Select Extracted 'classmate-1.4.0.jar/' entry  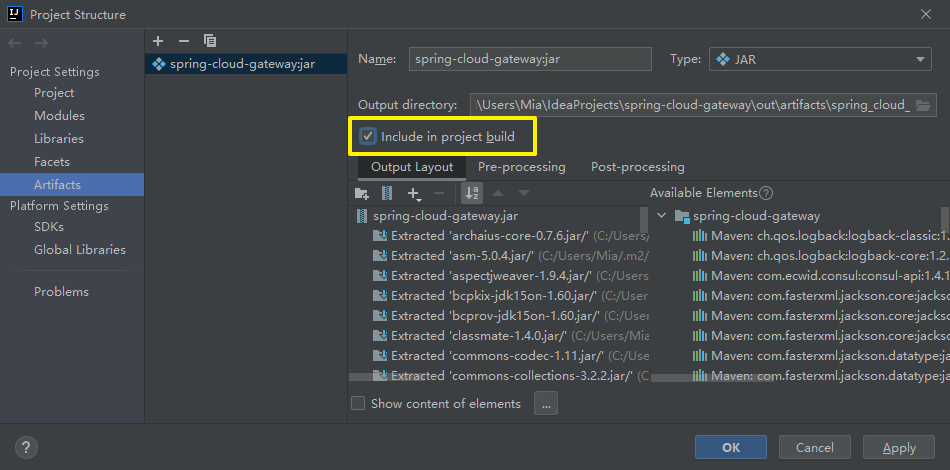click(511, 336)
